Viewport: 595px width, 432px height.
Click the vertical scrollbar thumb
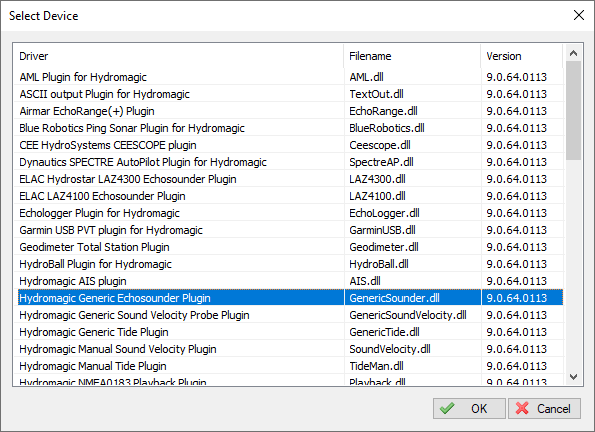(573, 110)
